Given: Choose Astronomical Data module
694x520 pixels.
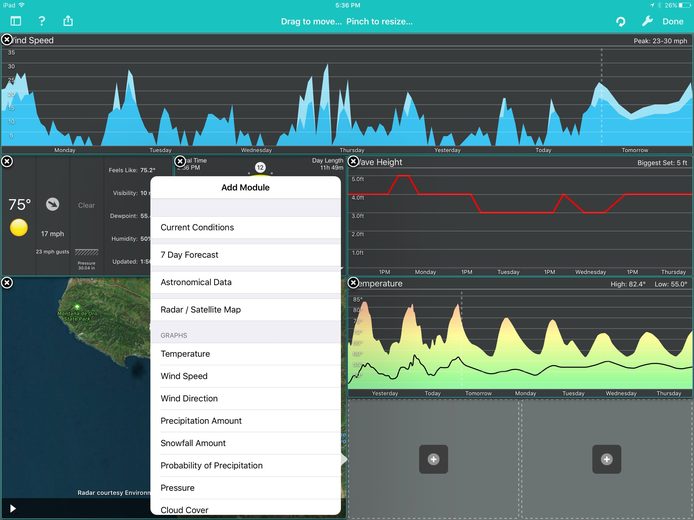Looking at the screenshot, I should point(246,282).
